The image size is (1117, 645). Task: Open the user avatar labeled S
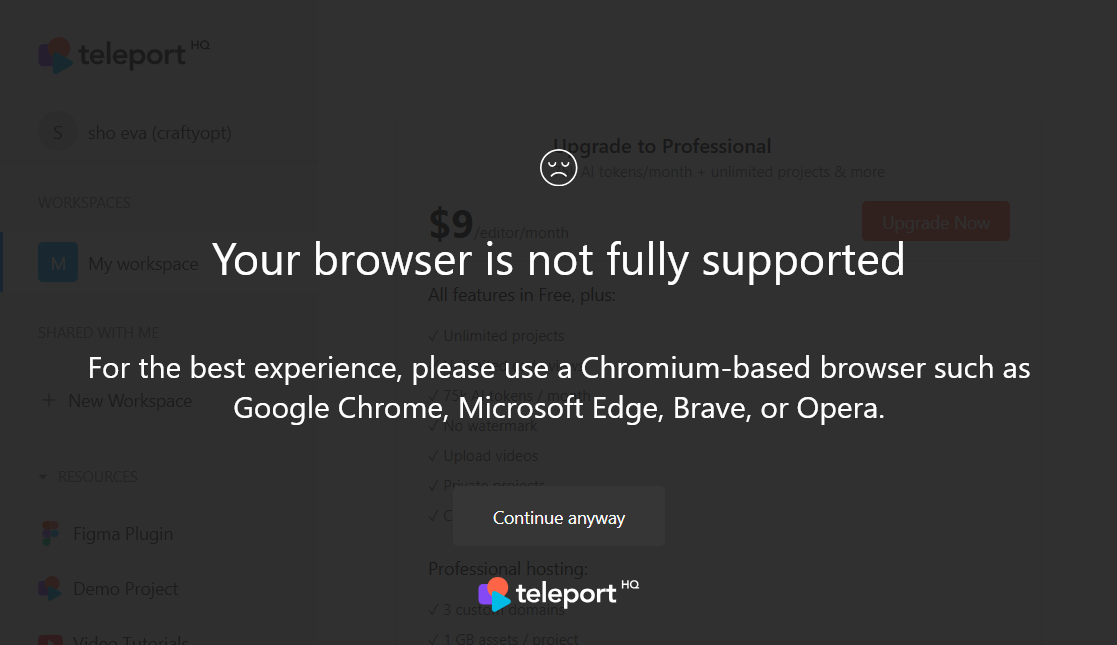coord(58,133)
